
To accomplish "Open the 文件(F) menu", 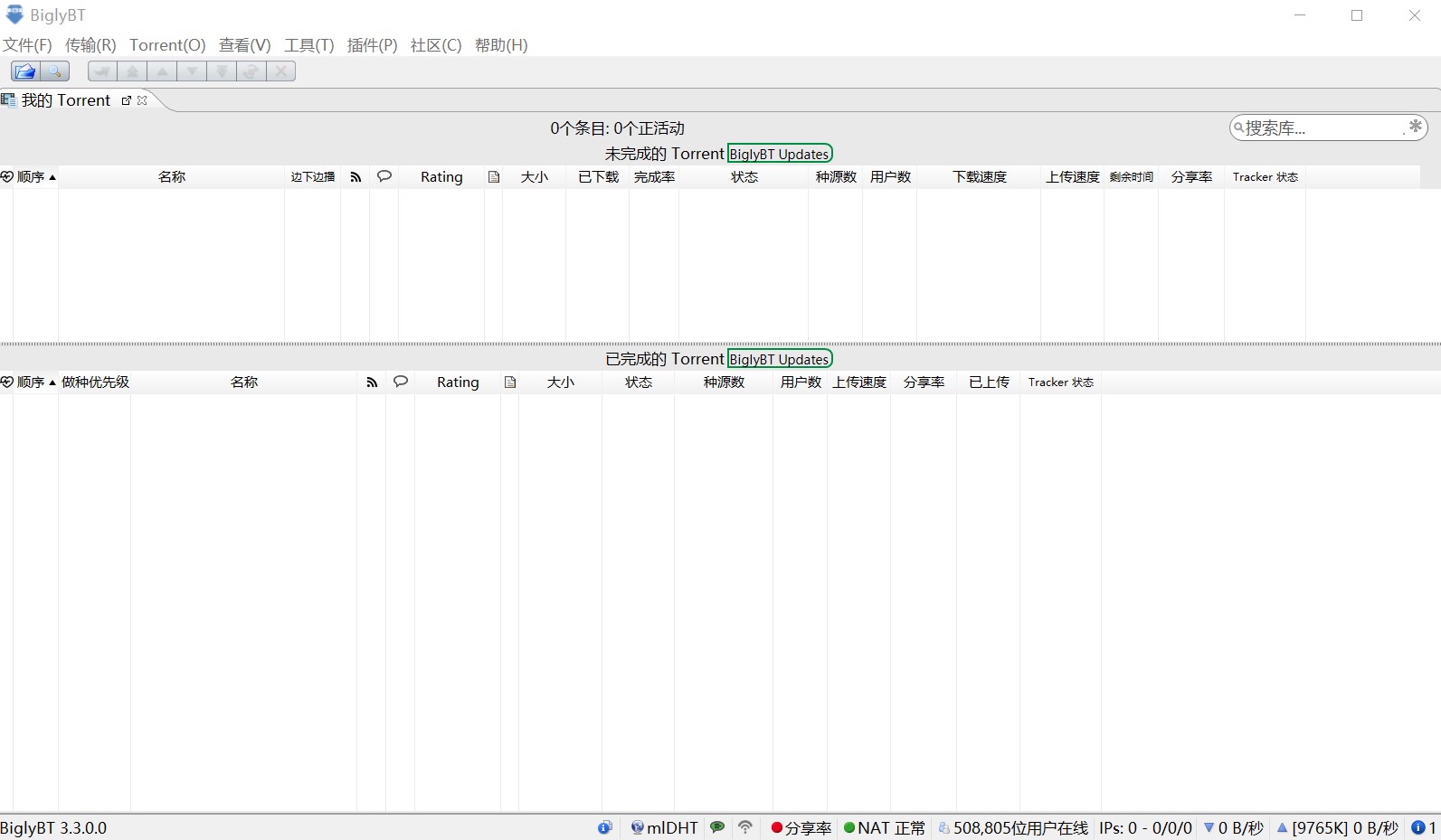I will coord(27,45).
